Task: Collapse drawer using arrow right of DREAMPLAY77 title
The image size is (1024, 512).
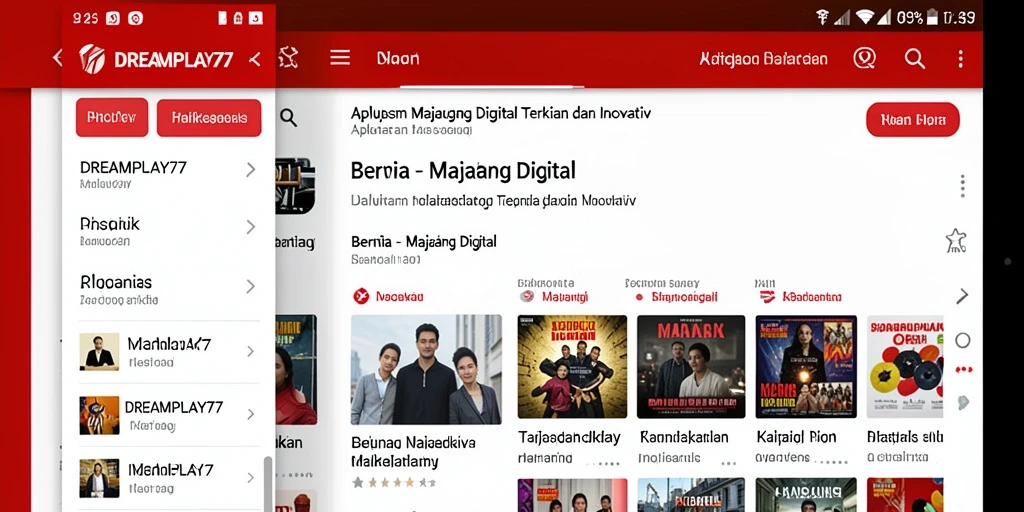Action: pos(255,59)
